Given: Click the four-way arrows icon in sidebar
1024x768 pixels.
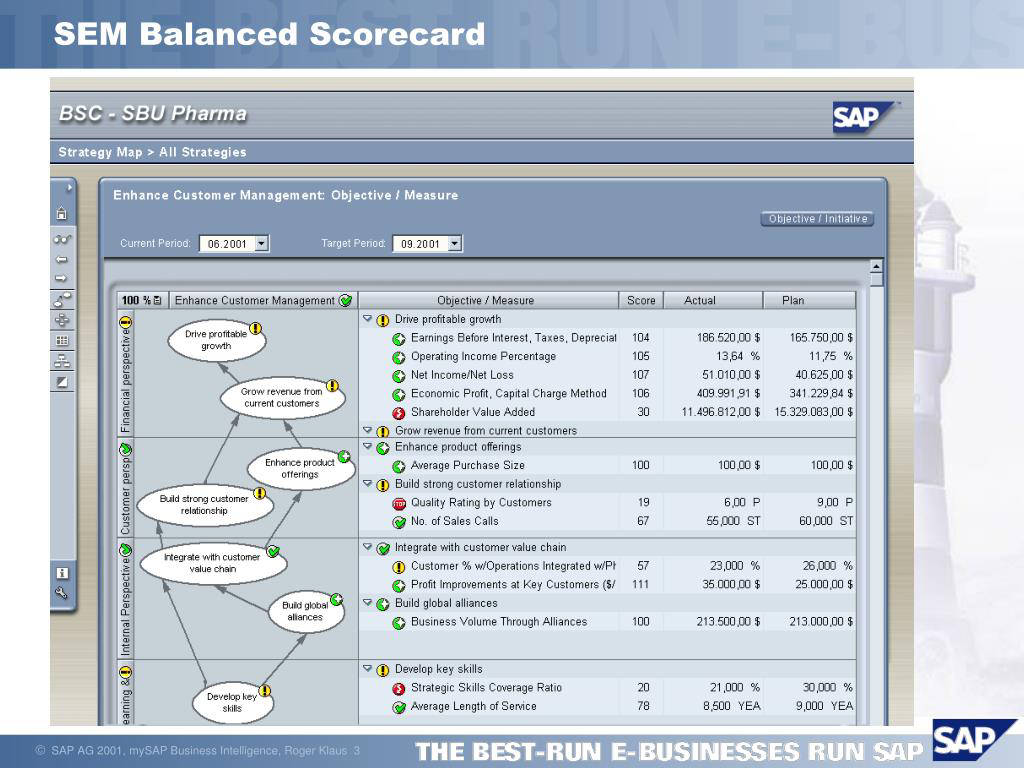Looking at the screenshot, I should pos(62,319).
